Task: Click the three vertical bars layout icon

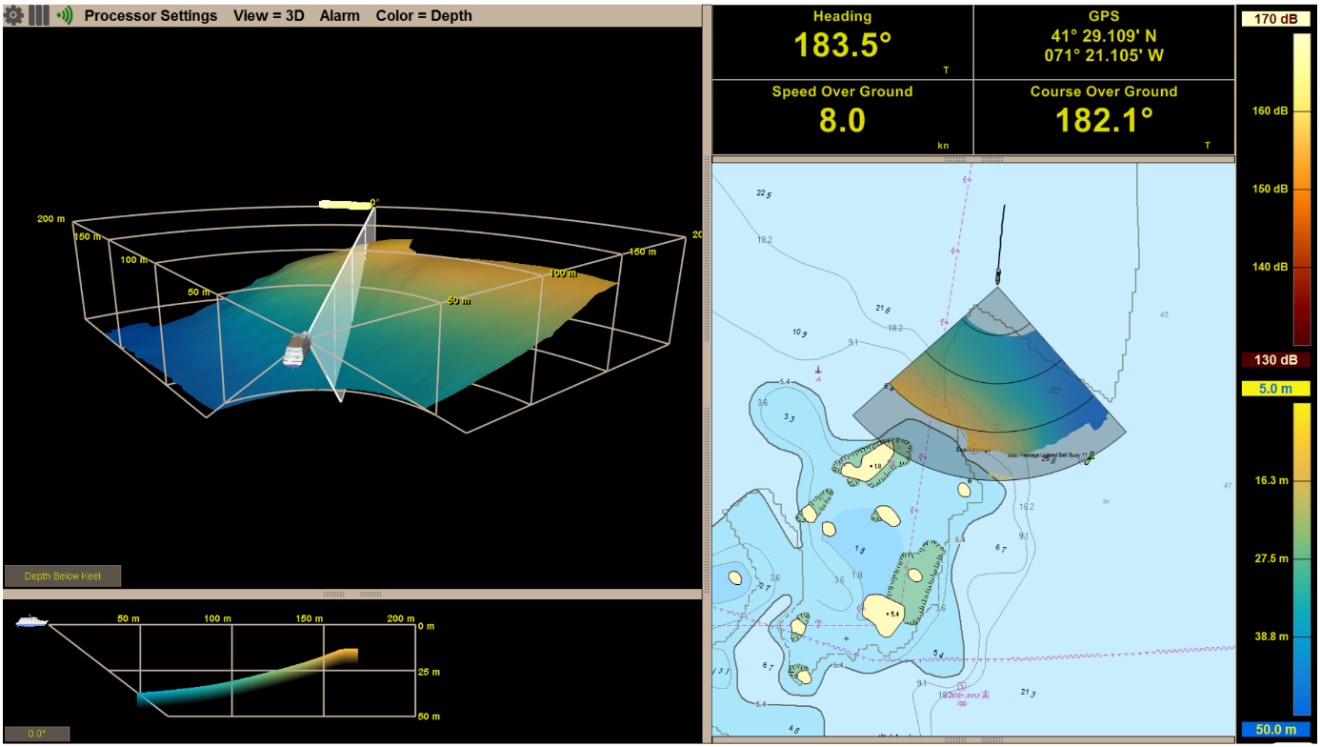Action: click(x=39, y=16)
